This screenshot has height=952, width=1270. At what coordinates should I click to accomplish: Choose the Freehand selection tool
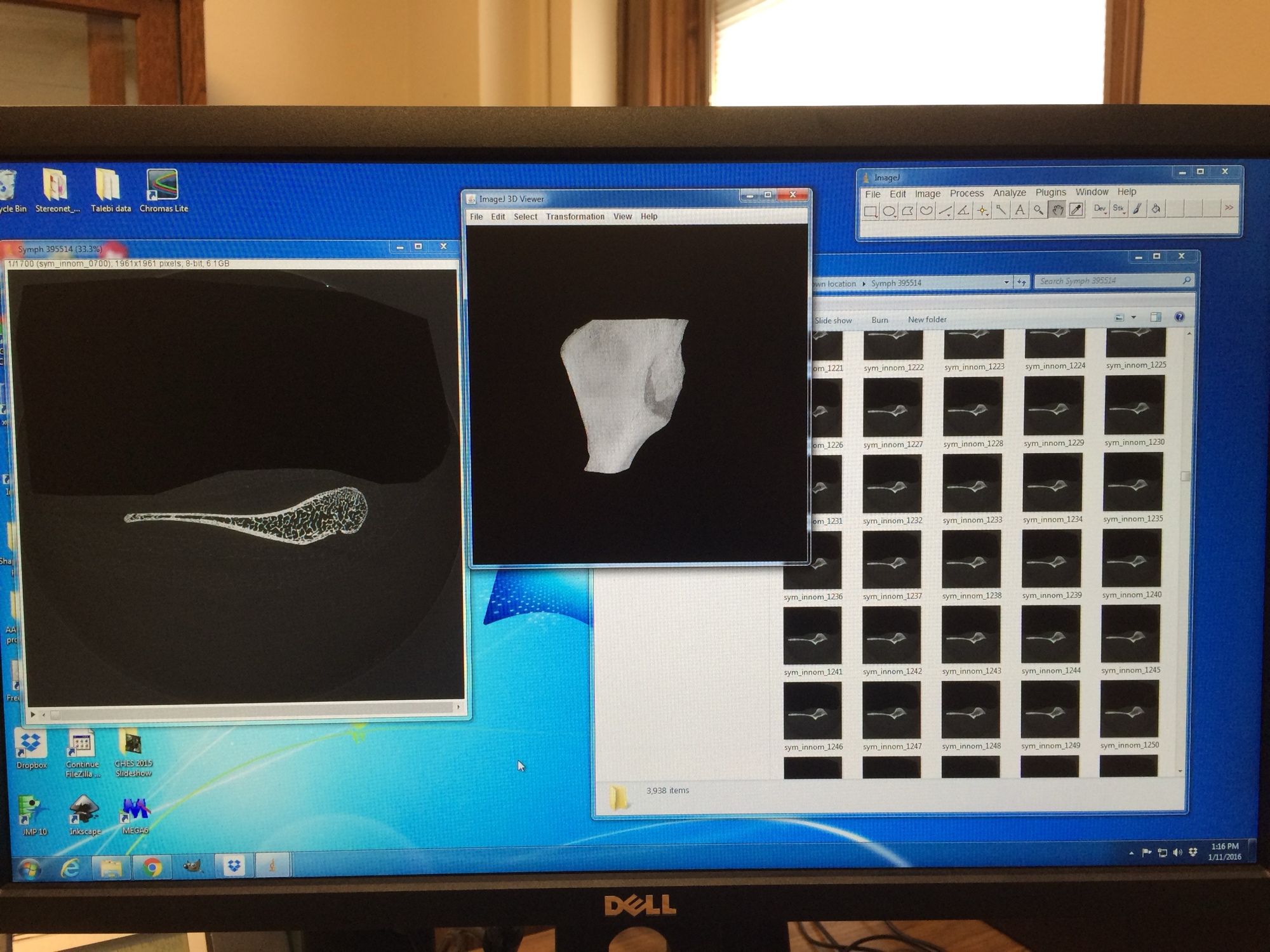pos(926,211)
